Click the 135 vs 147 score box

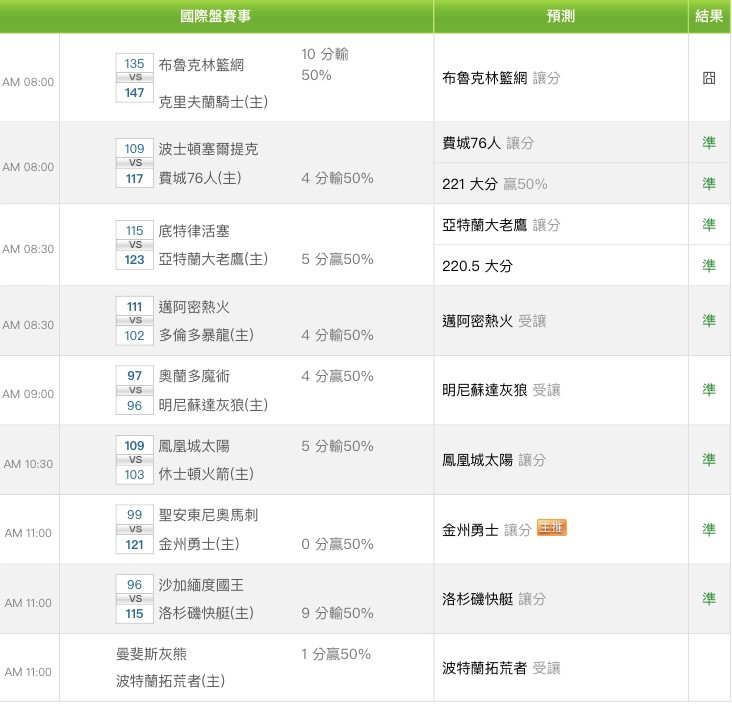click(x=134, y=78)
